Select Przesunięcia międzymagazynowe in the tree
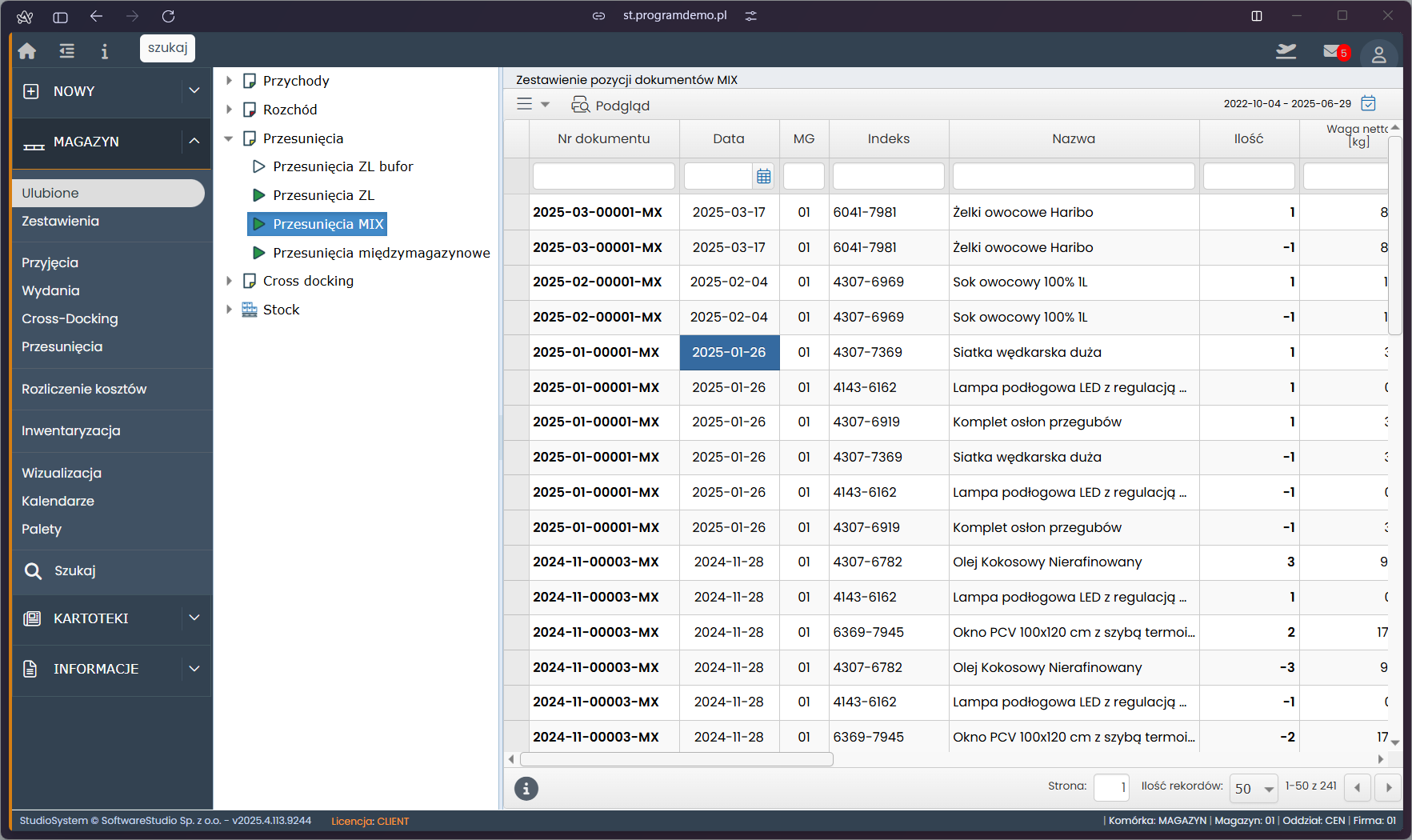This screenshot has height=840, width=1412. tap(381, 253)
